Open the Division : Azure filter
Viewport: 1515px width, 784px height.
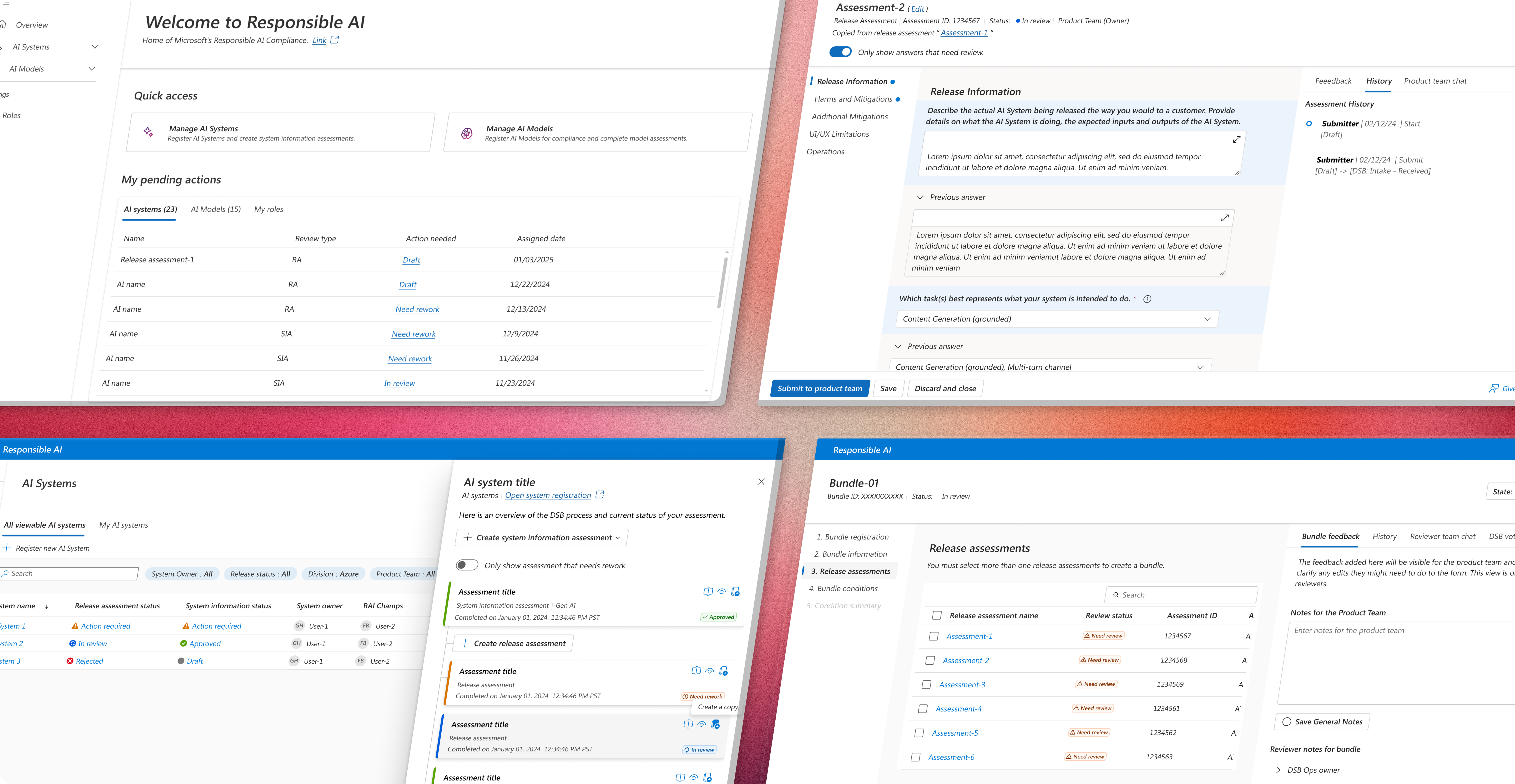point(333,574)
